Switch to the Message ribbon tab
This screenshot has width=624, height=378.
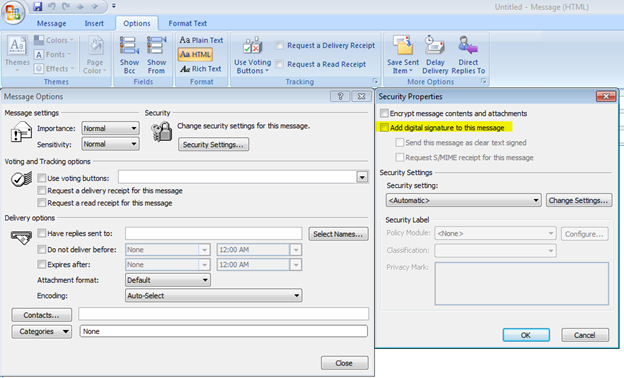coord(51,23)
